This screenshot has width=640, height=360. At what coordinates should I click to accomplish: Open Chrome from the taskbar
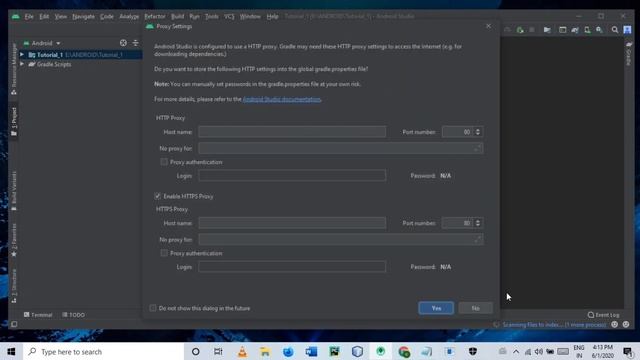click(404, 351)
